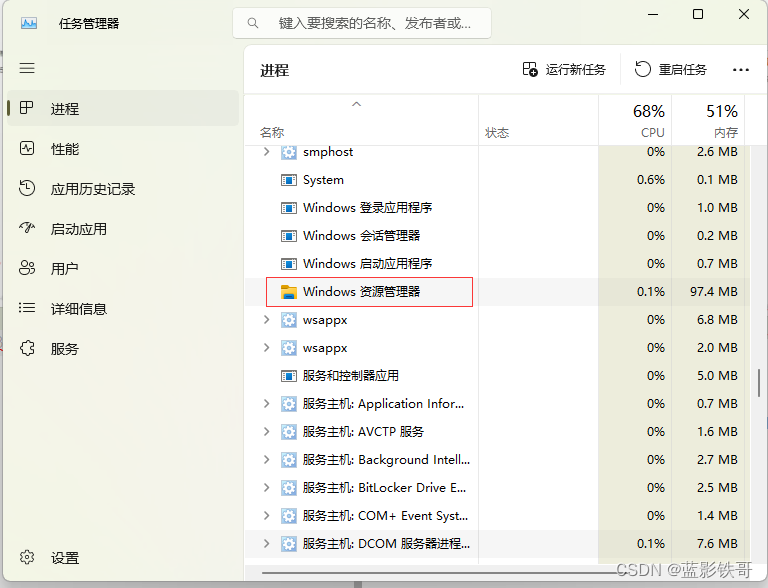Click the Windows 启动应用程序 icon

(x=288, y=264)
